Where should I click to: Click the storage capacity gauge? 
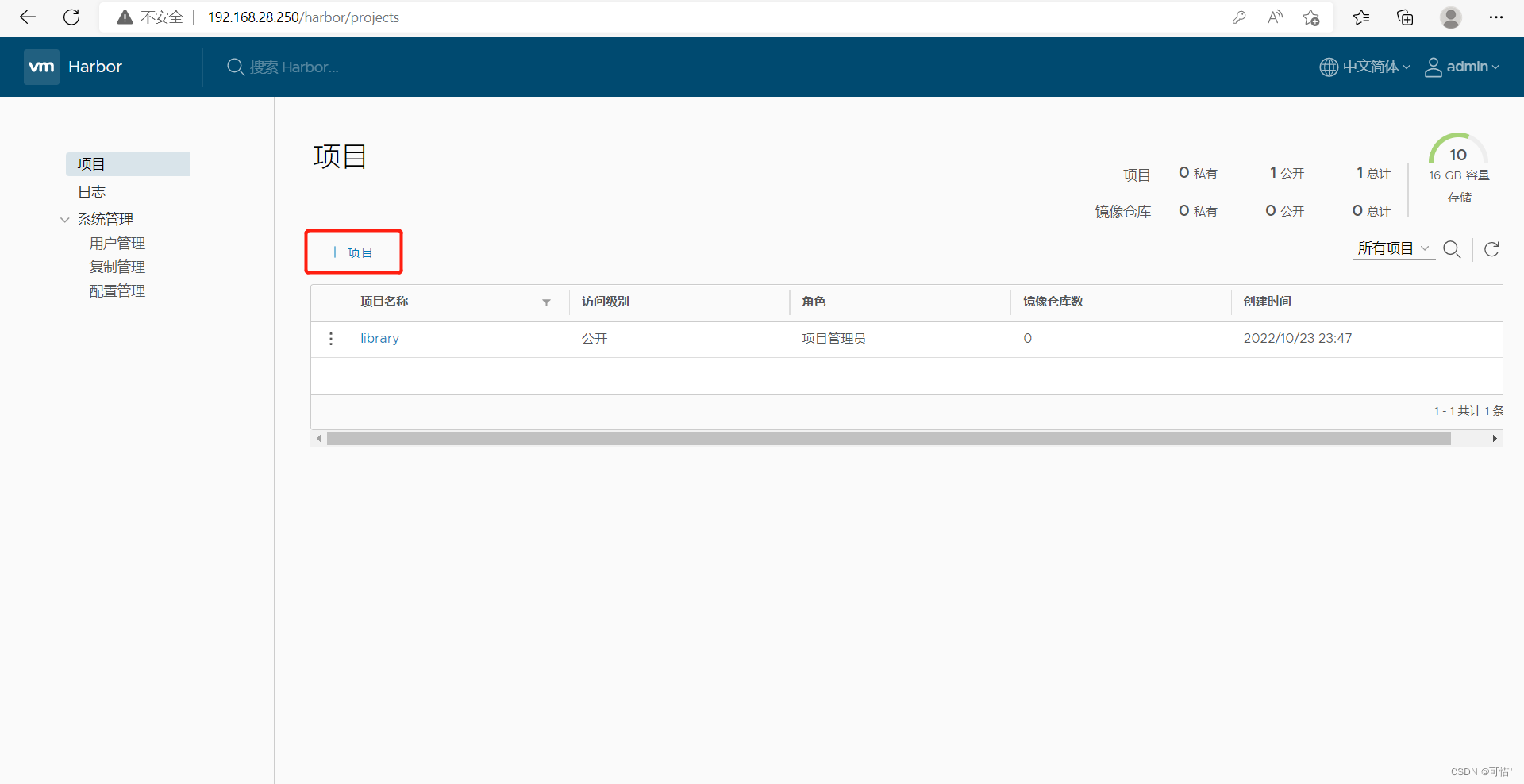coord(1458,148)
